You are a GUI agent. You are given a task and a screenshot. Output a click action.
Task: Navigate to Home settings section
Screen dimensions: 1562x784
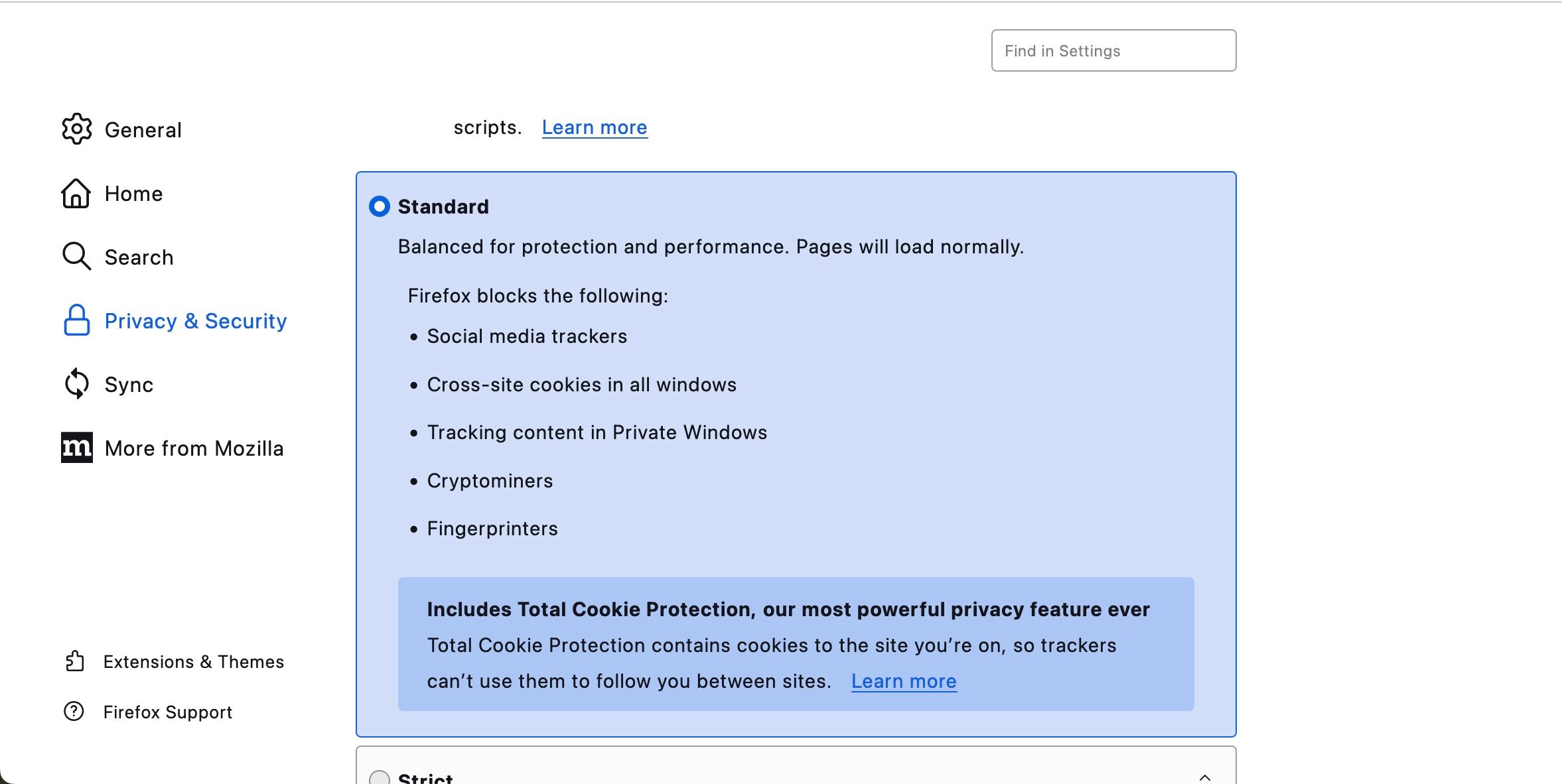[x=133, y=193]
